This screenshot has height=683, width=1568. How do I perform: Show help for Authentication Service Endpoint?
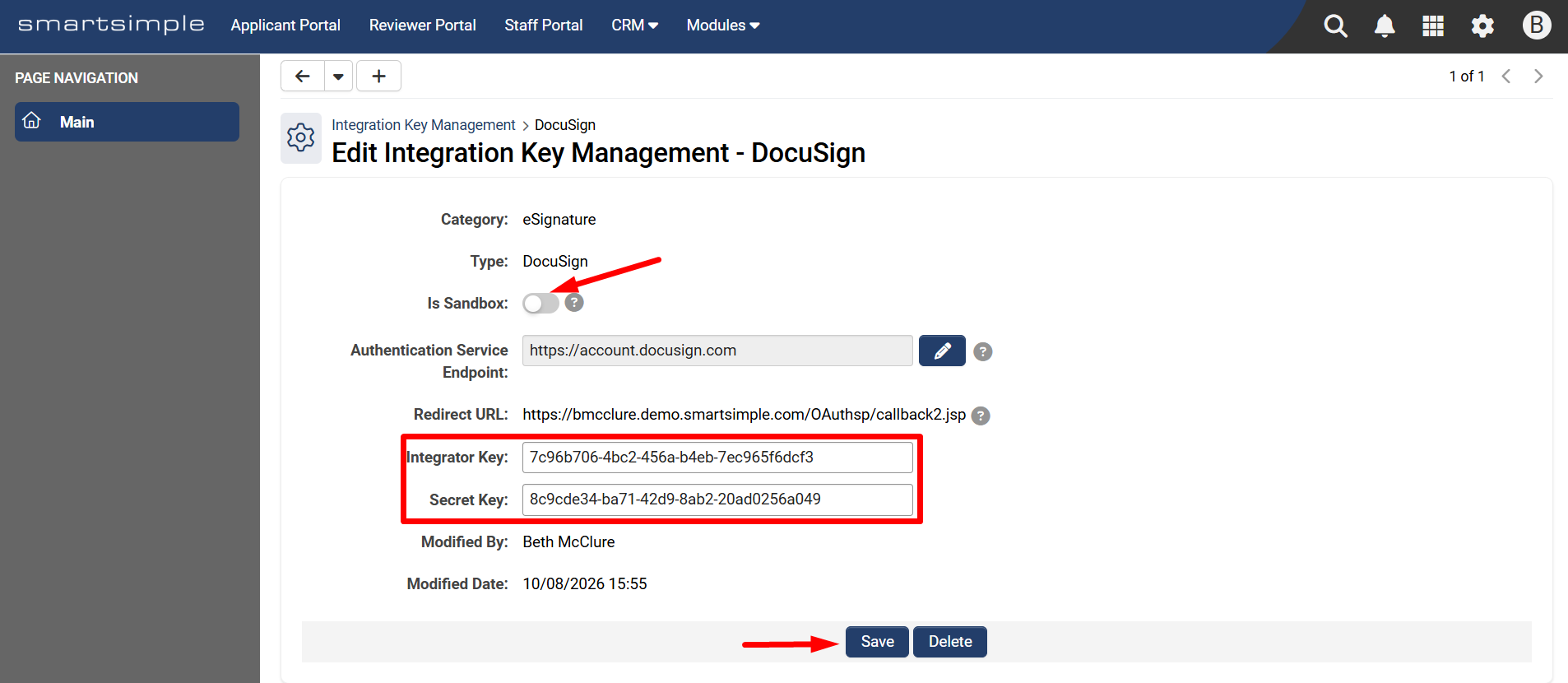tap(982, 352)
